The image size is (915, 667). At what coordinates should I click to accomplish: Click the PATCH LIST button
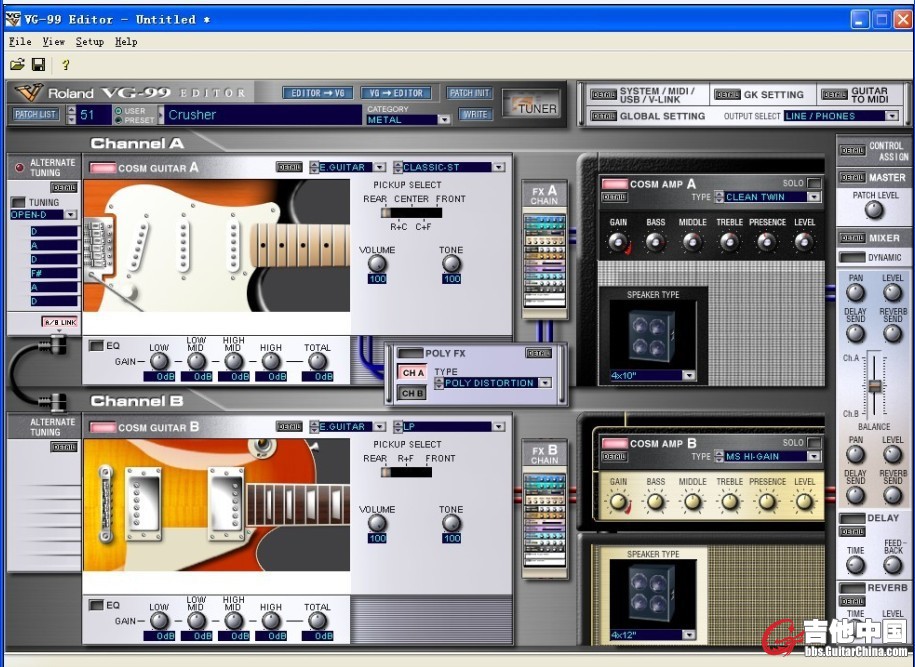coord(37,115)
